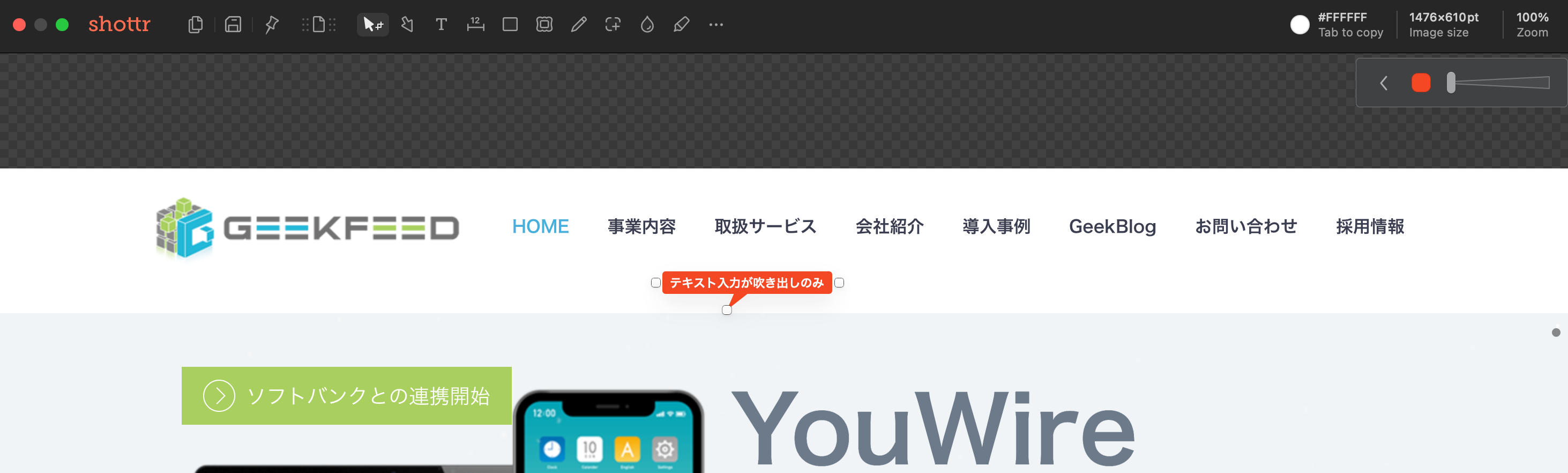Select the red text callout annotation
The image size is (1568, 473).
click(x=747, y=282)
